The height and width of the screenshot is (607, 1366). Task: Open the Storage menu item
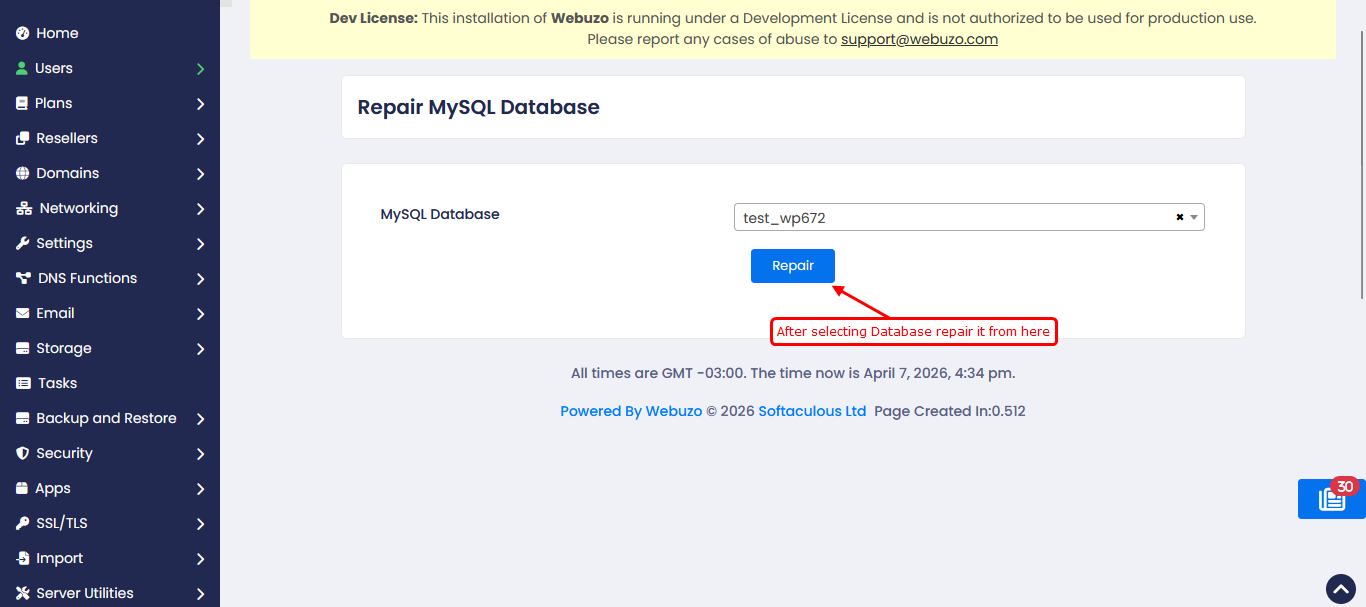point(63,348)
